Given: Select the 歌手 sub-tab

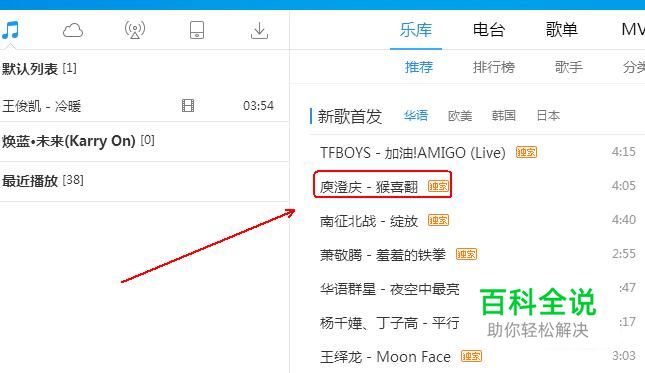Looking at the screenshot, I should pyautogui.click(x=568, y=67).
